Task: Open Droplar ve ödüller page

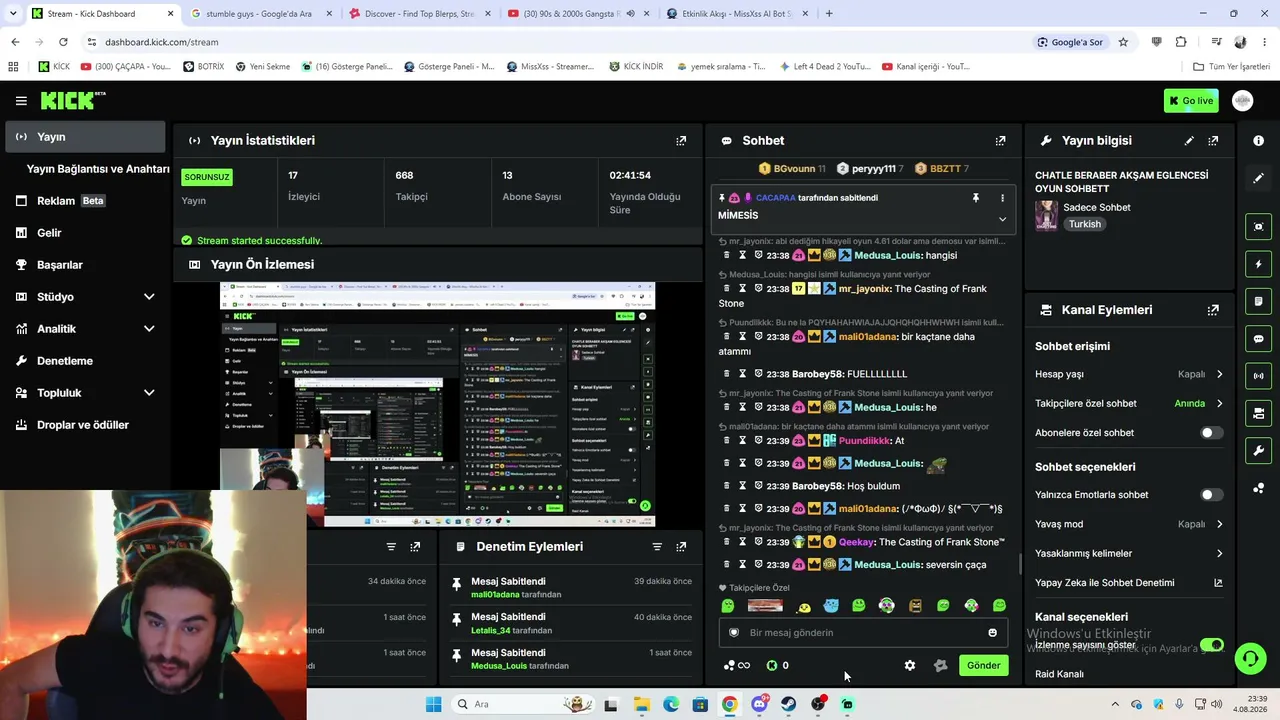Action: tap(85, 425)
